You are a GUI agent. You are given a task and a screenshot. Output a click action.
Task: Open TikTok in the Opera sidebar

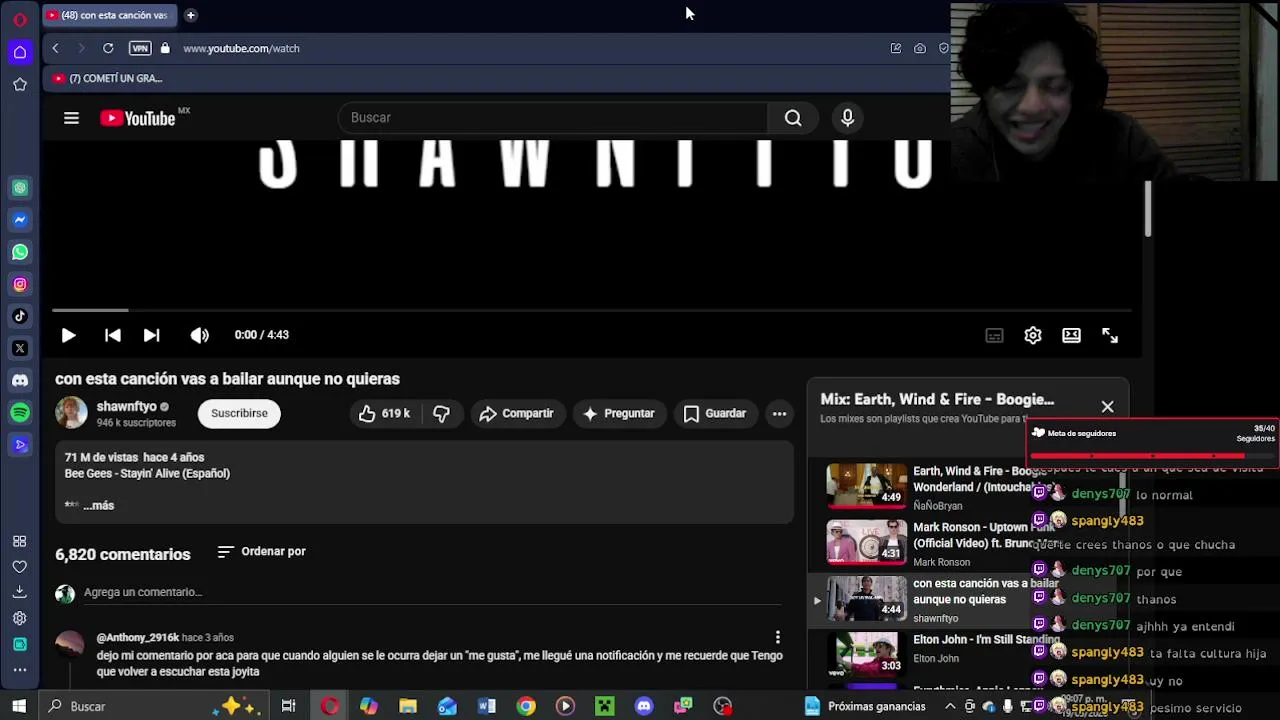click(x=20, y=316)
